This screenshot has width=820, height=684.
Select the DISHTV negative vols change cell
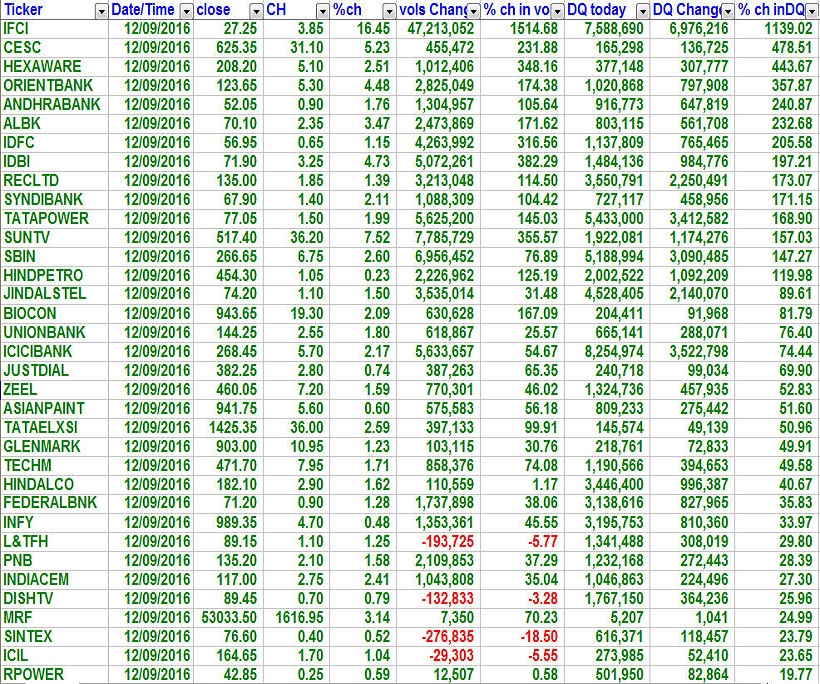click(x=442, y=598)
